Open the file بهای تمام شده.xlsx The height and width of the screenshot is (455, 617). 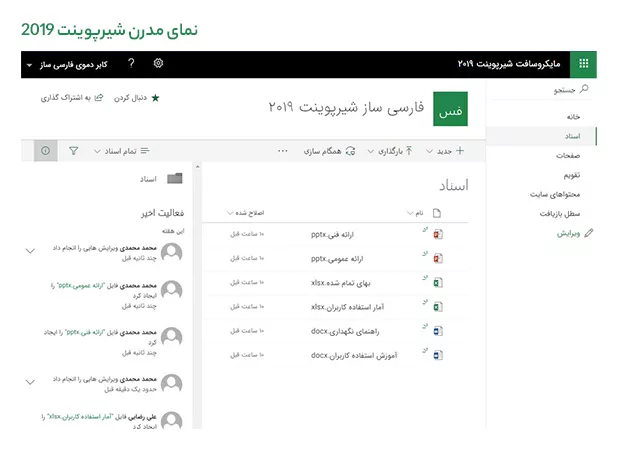click(x=340, y=283)
